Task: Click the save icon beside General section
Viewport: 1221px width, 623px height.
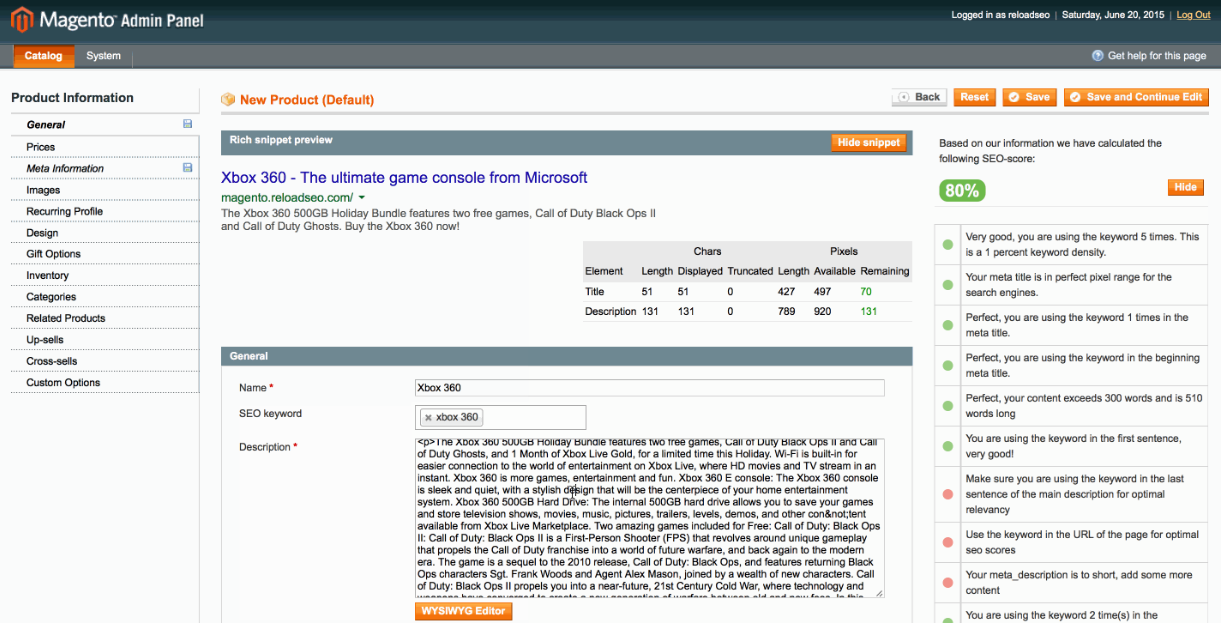Action: click(187, 124)
